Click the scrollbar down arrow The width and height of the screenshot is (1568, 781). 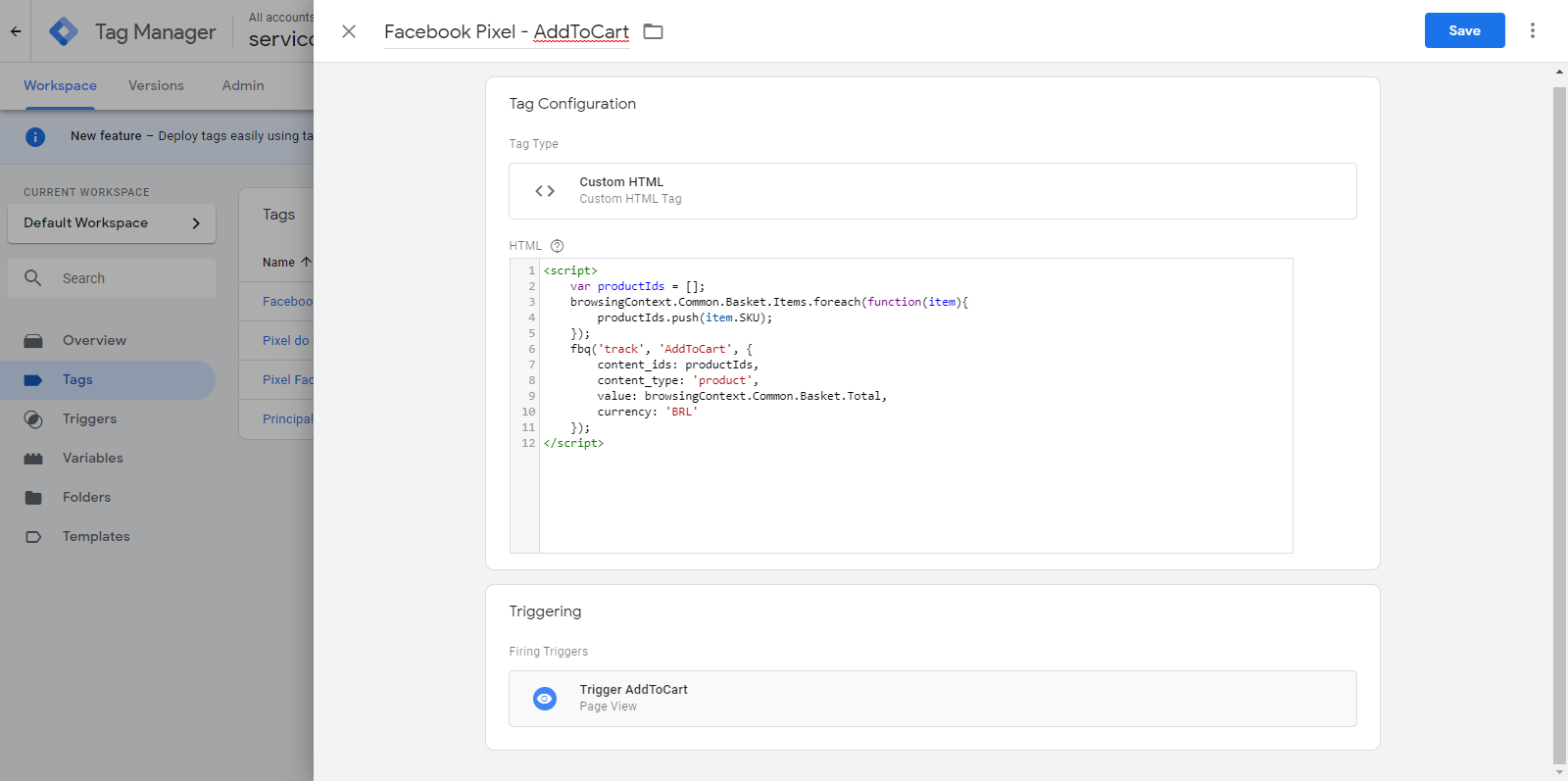[1559, 772]
